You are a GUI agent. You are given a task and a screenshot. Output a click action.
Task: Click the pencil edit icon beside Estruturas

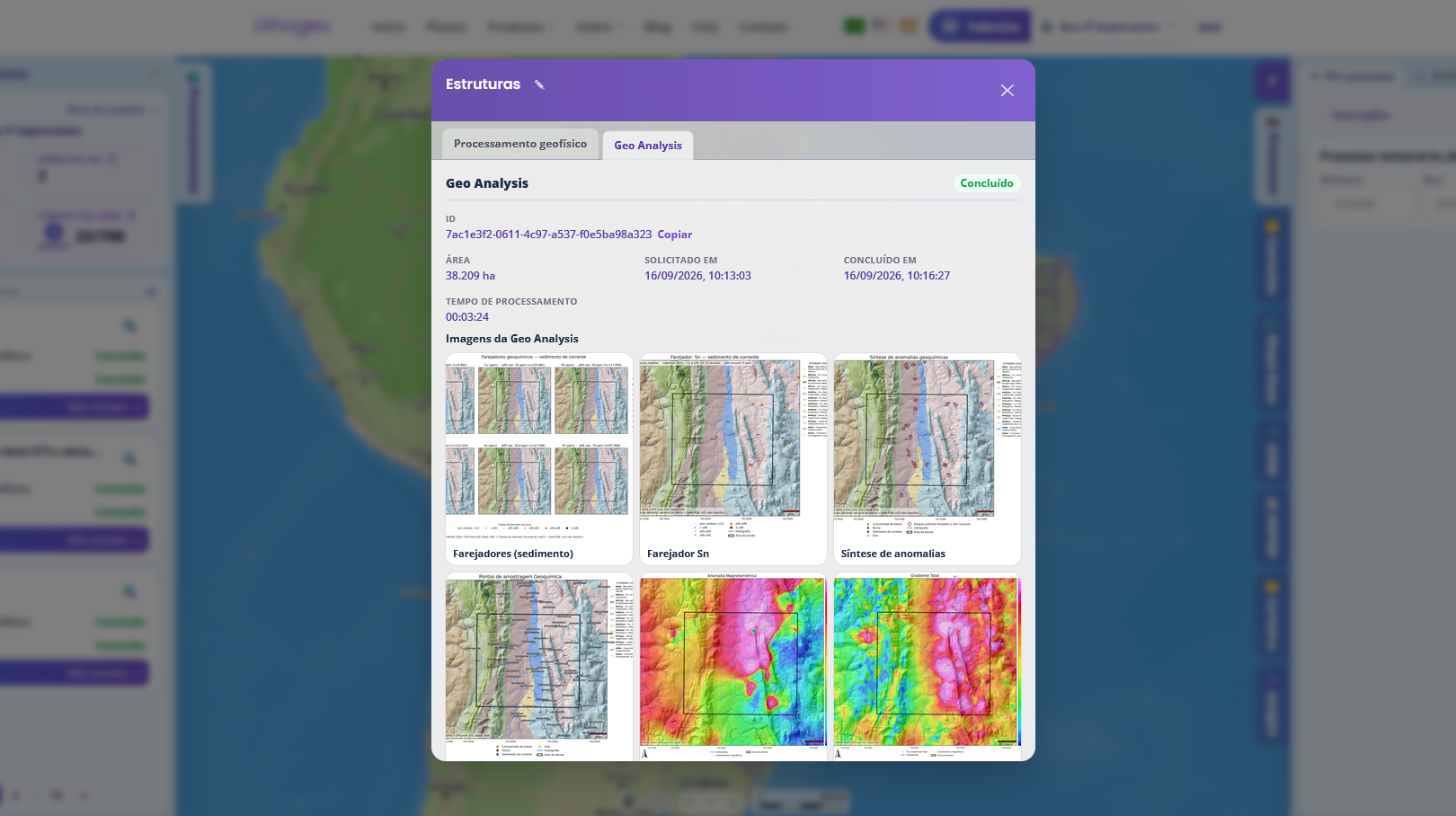(x=539, y=84)
